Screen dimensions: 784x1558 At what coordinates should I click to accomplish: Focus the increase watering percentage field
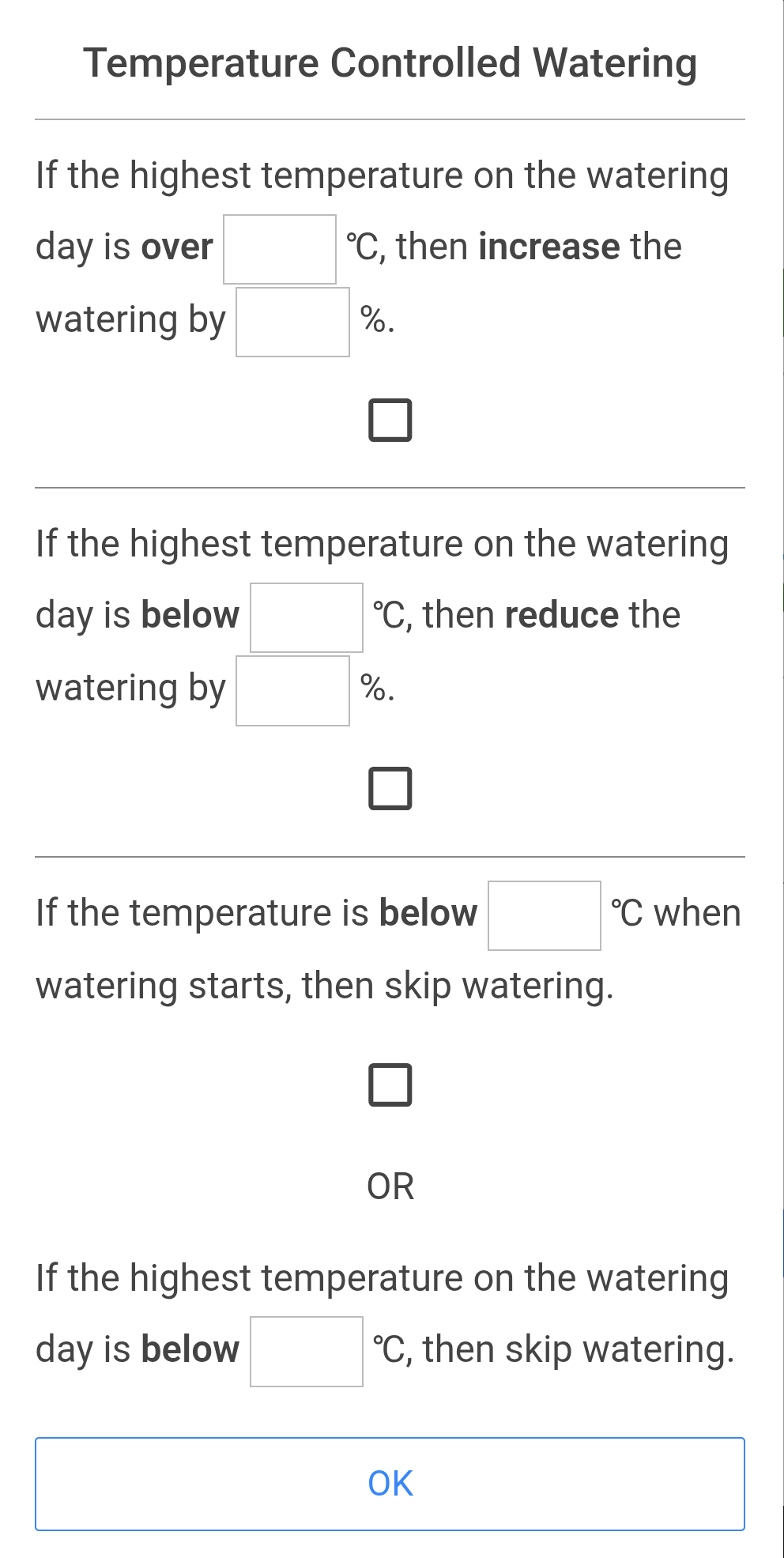click(292, 323)
